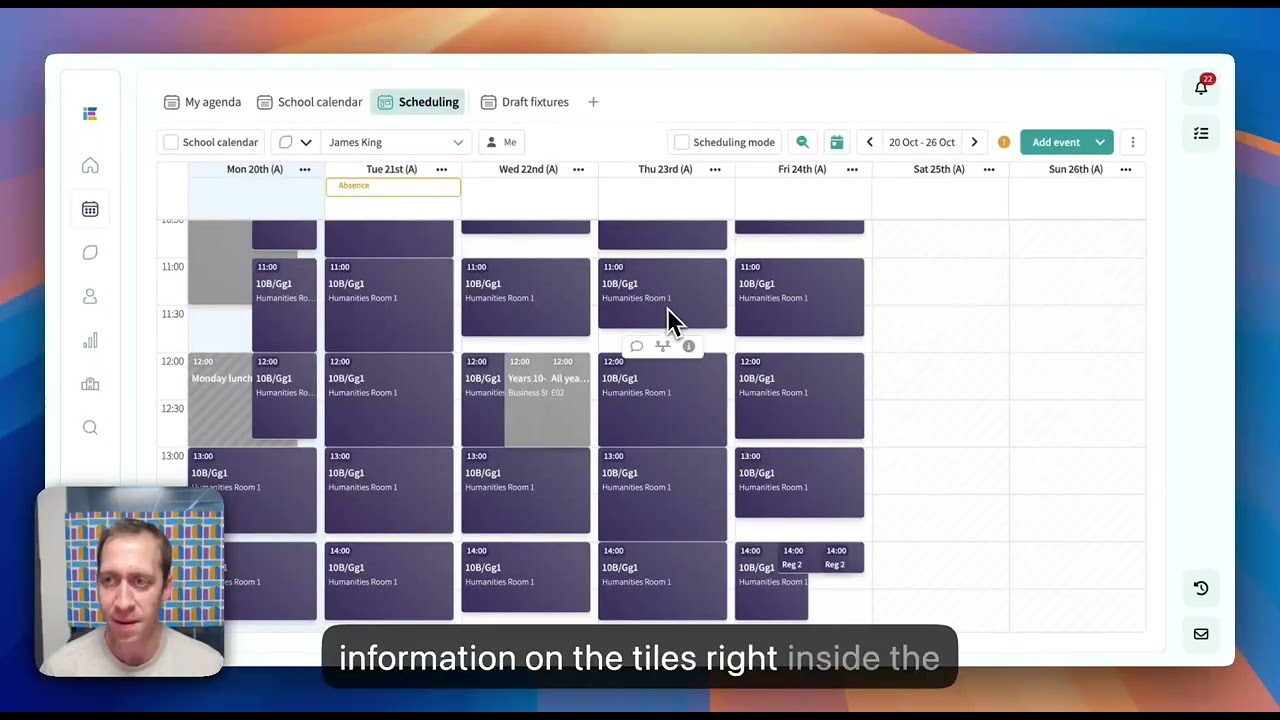This screenshot has height=720, width=1280.
Task: Open the chat bubble icon in sidebar
Action: pos(90,253)
